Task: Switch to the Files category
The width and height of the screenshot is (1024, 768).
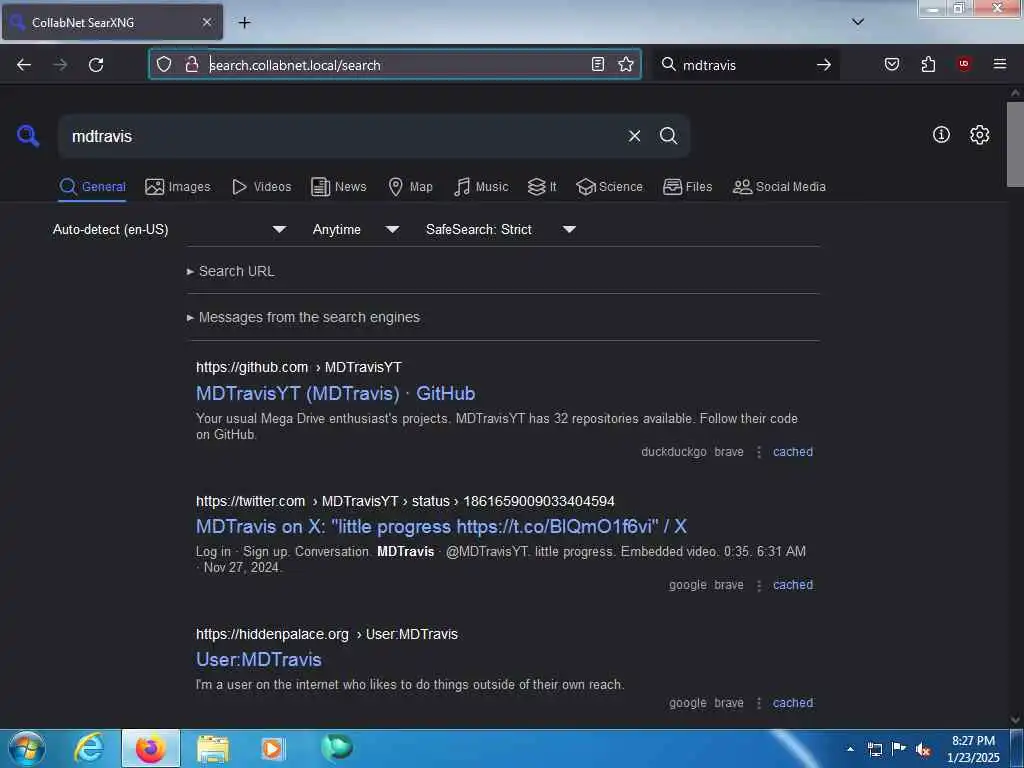Action: [x=687, y=187]
